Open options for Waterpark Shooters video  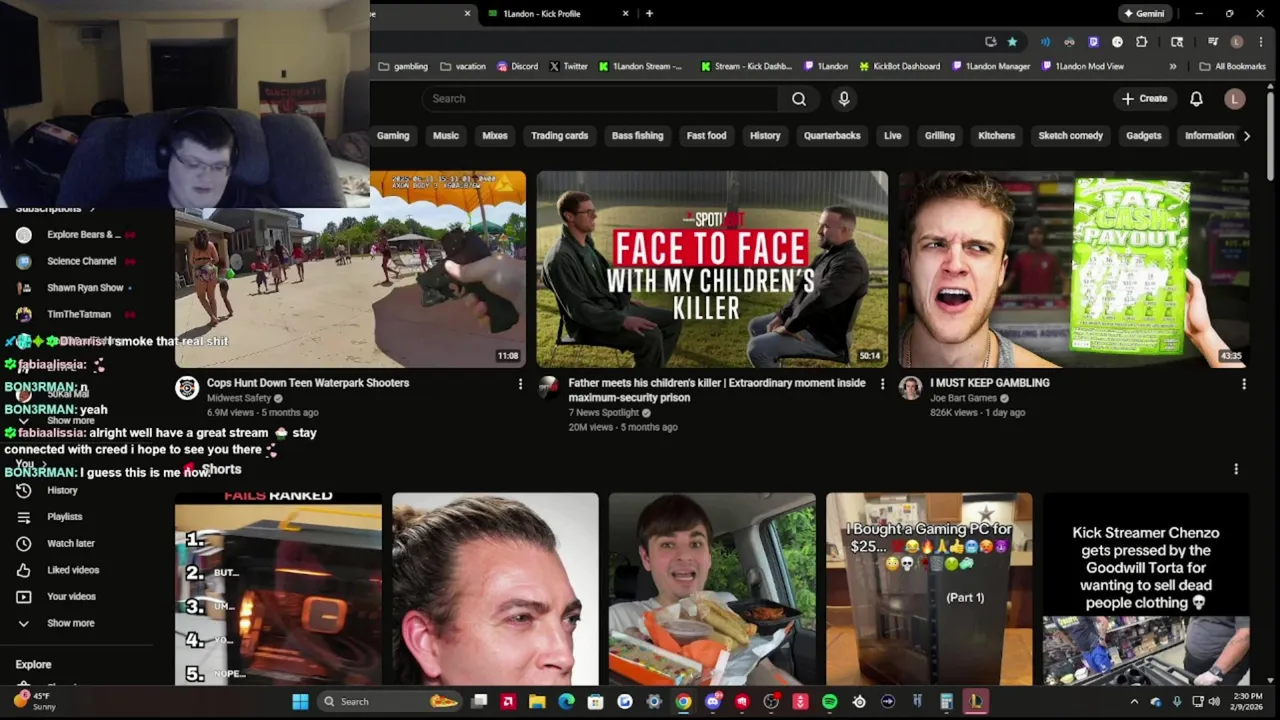(x=520, y=384)
